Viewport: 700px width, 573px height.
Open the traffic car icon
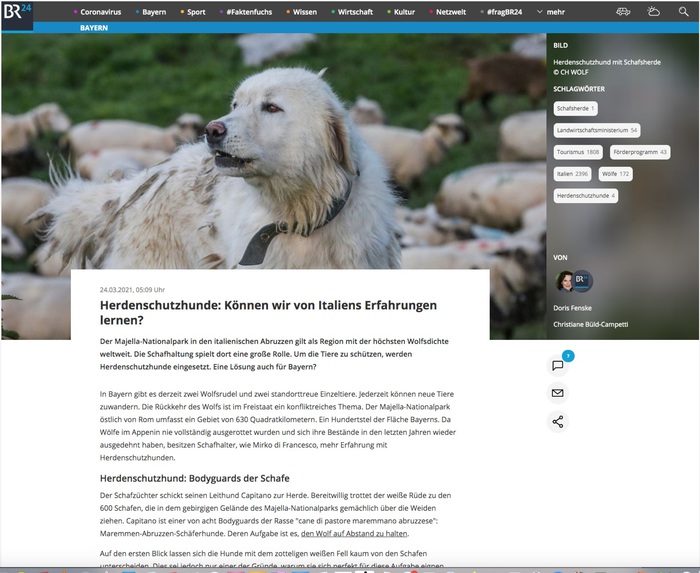coord(623,12)
